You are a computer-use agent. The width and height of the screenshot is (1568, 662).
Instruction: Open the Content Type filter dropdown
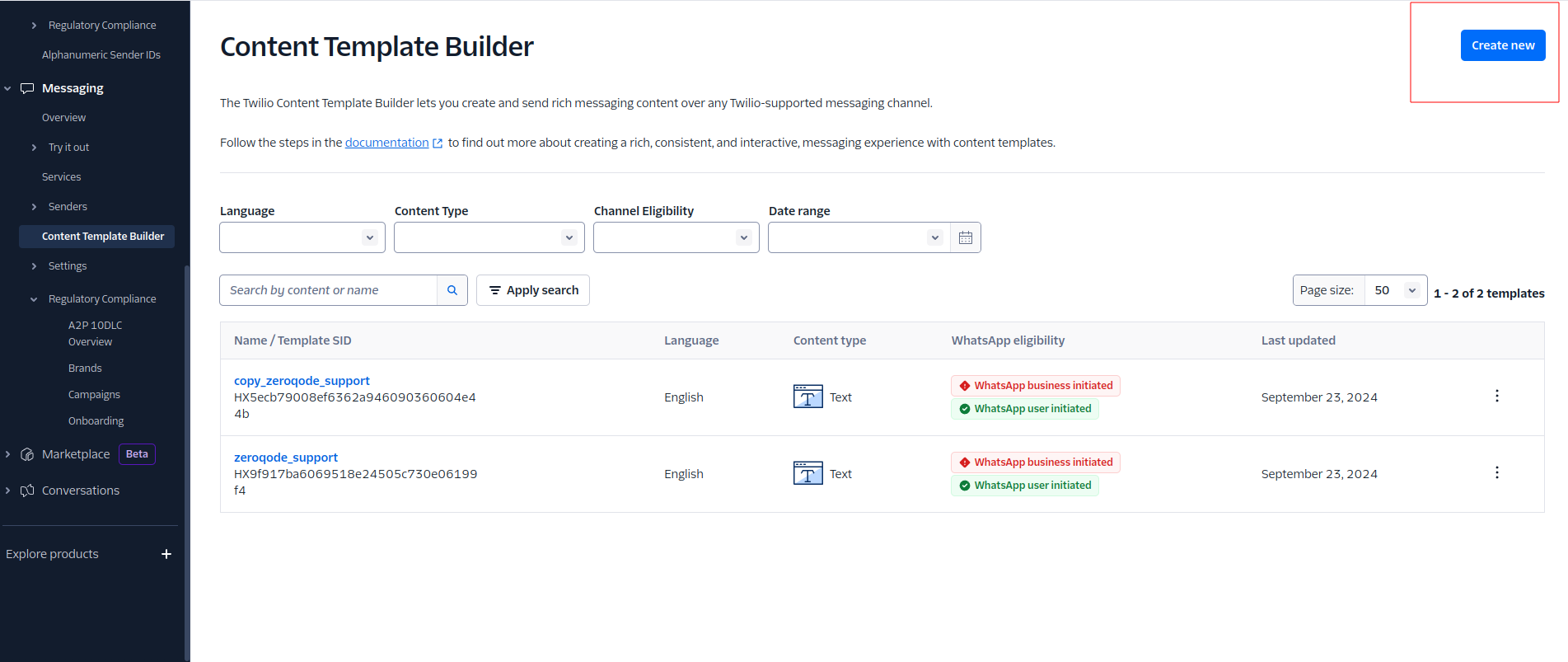(489, 237)
